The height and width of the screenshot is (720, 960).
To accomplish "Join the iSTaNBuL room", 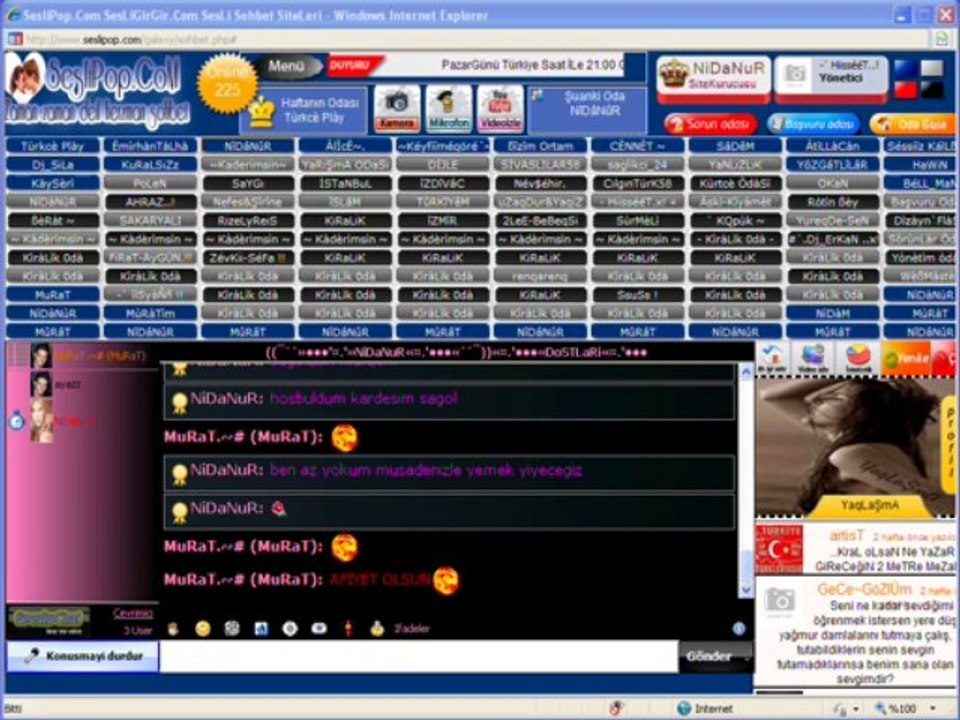I will pos(345,183).
